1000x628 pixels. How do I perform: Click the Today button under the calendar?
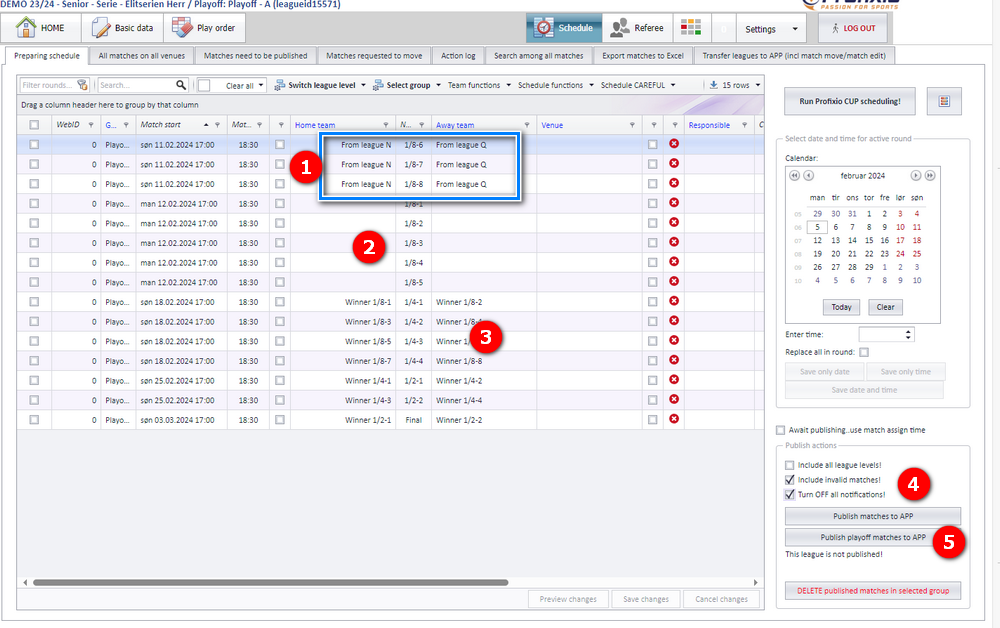tap(841, 307)
